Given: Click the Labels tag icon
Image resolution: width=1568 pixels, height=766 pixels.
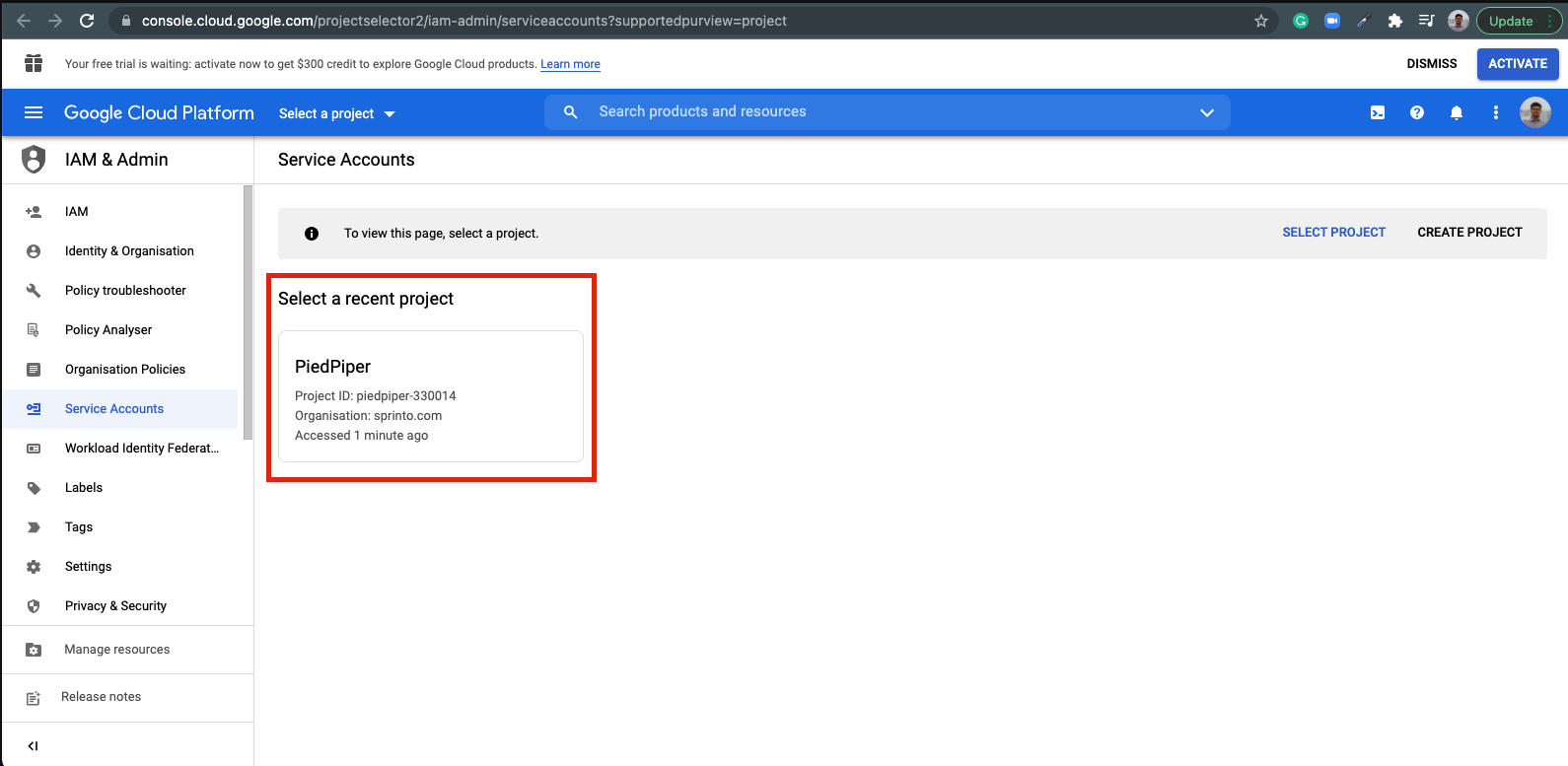Looking at the screenshot, I should click(34, 488).
